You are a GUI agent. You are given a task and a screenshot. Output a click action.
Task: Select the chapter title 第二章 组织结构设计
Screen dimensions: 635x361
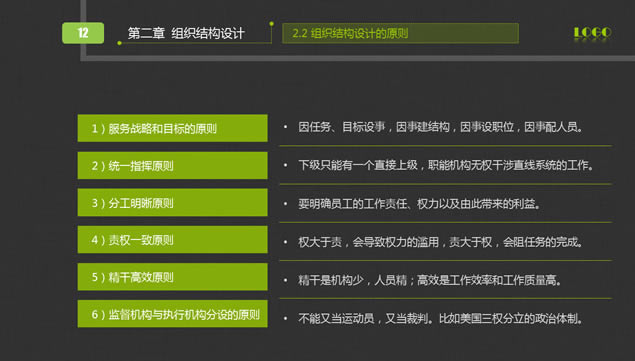tap(186, 33)
